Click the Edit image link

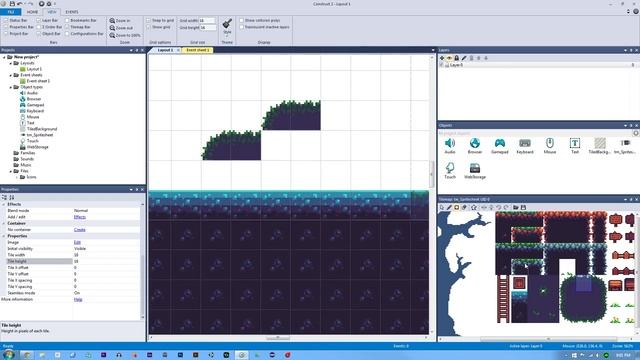77,242
